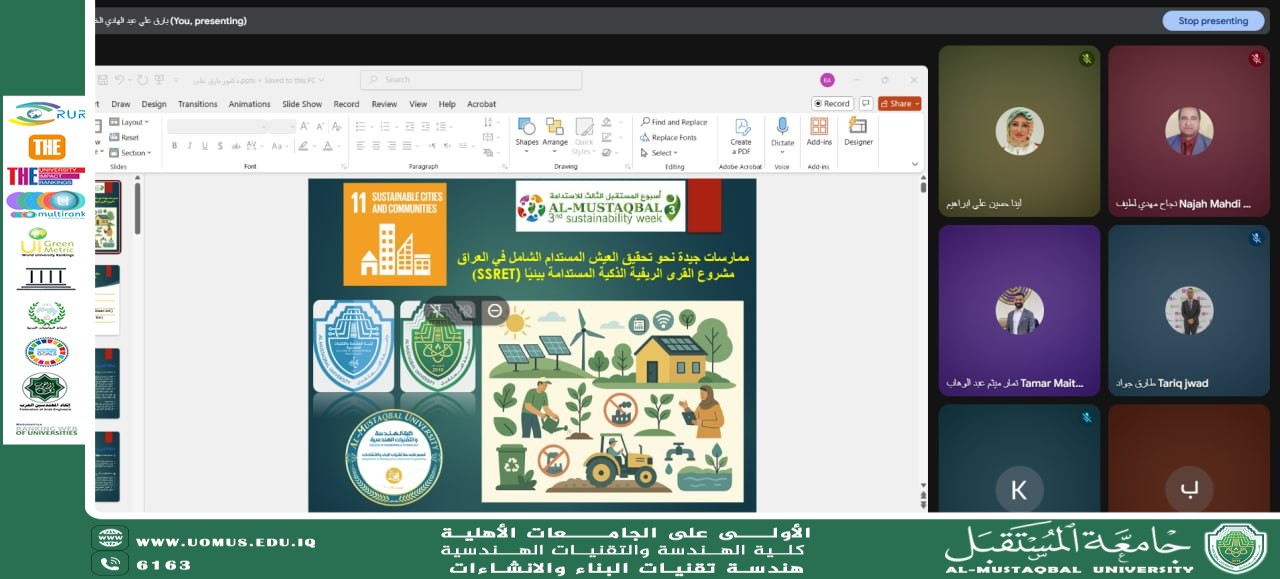Collapse the ribbon with the chevron
Screen dimensions: 1280x579
click(x=914, y=164)
